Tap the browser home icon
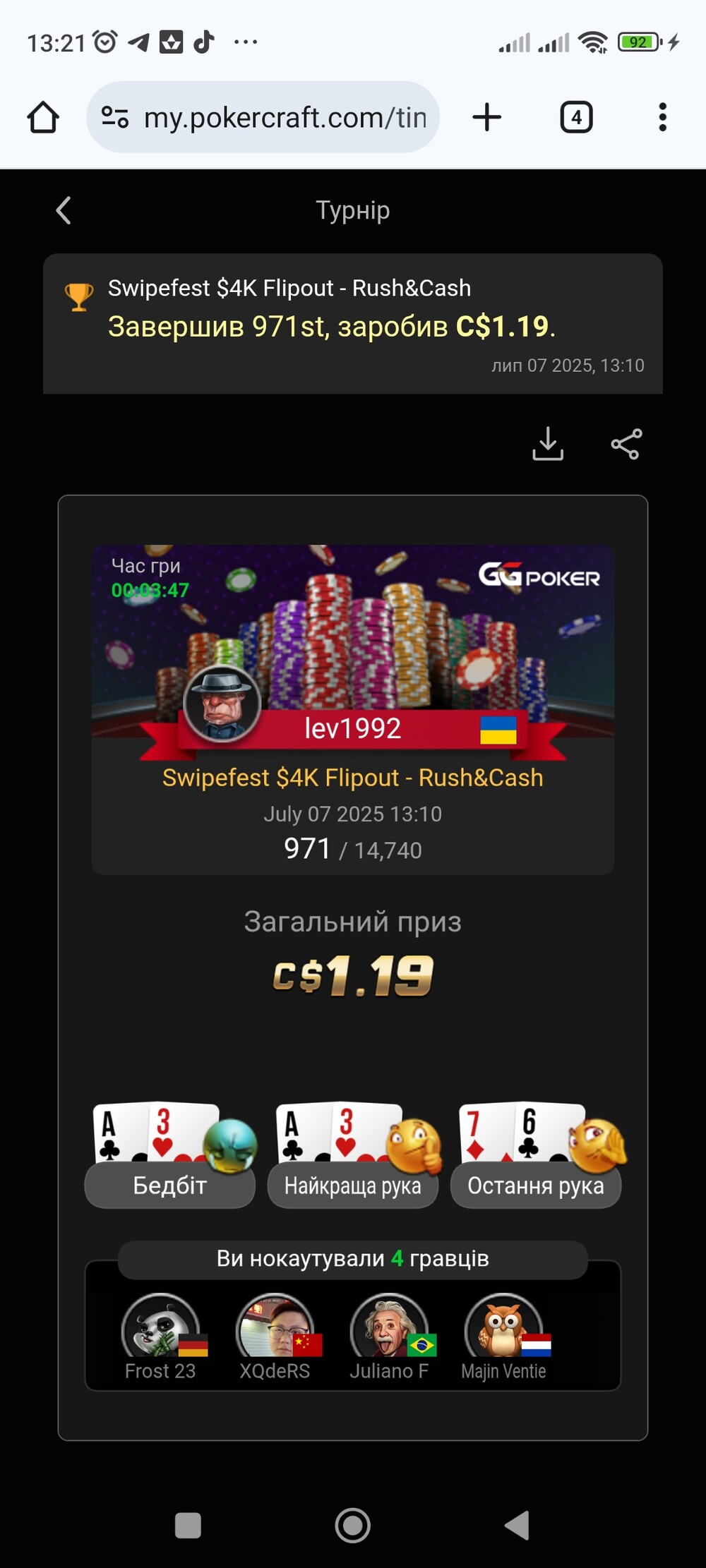 pyautogui.click(x=43, y=117)
